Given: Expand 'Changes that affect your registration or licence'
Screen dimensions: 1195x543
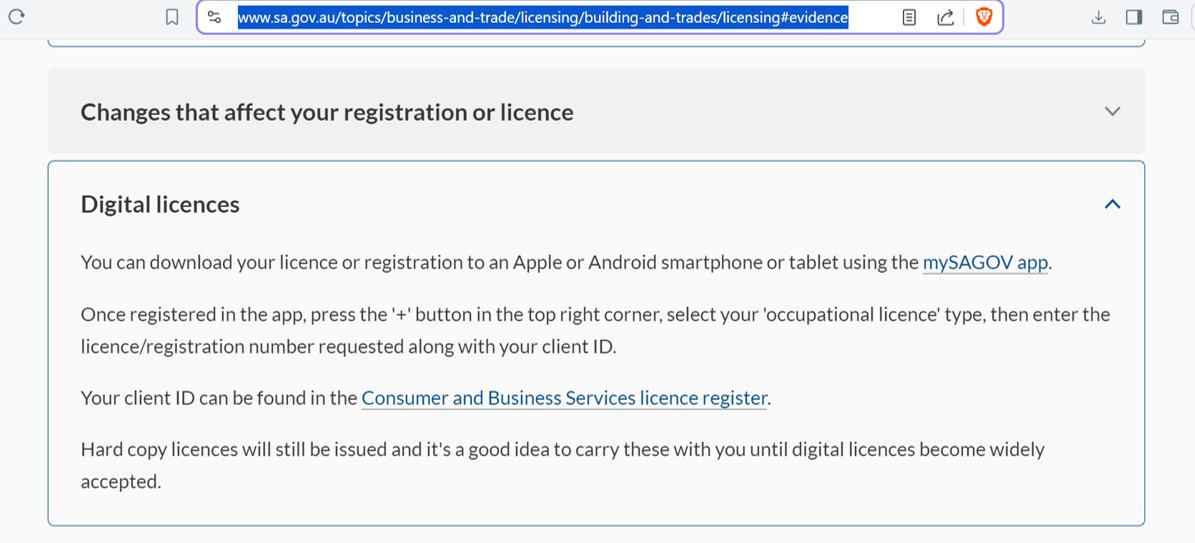Looking at the screenshot, I should point(596,111).
